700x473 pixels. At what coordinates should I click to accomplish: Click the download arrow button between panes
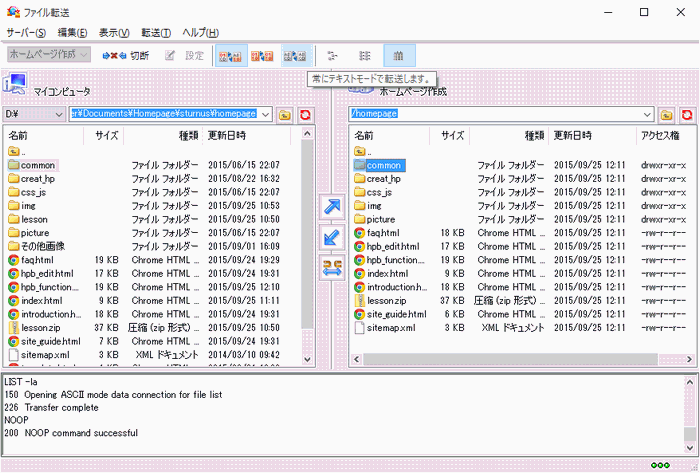coord(331,237)
